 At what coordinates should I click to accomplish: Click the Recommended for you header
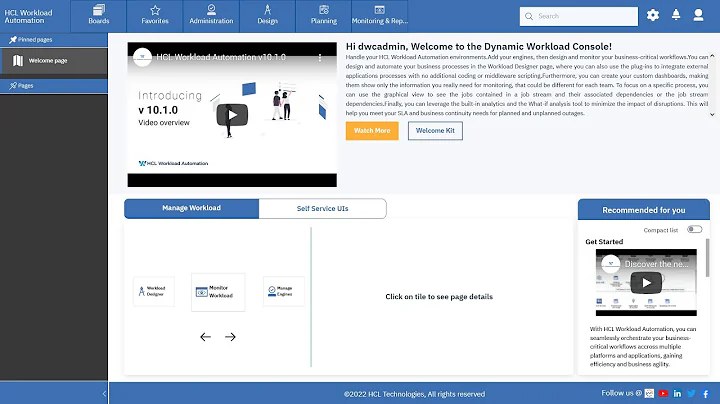tap(644, 210)
